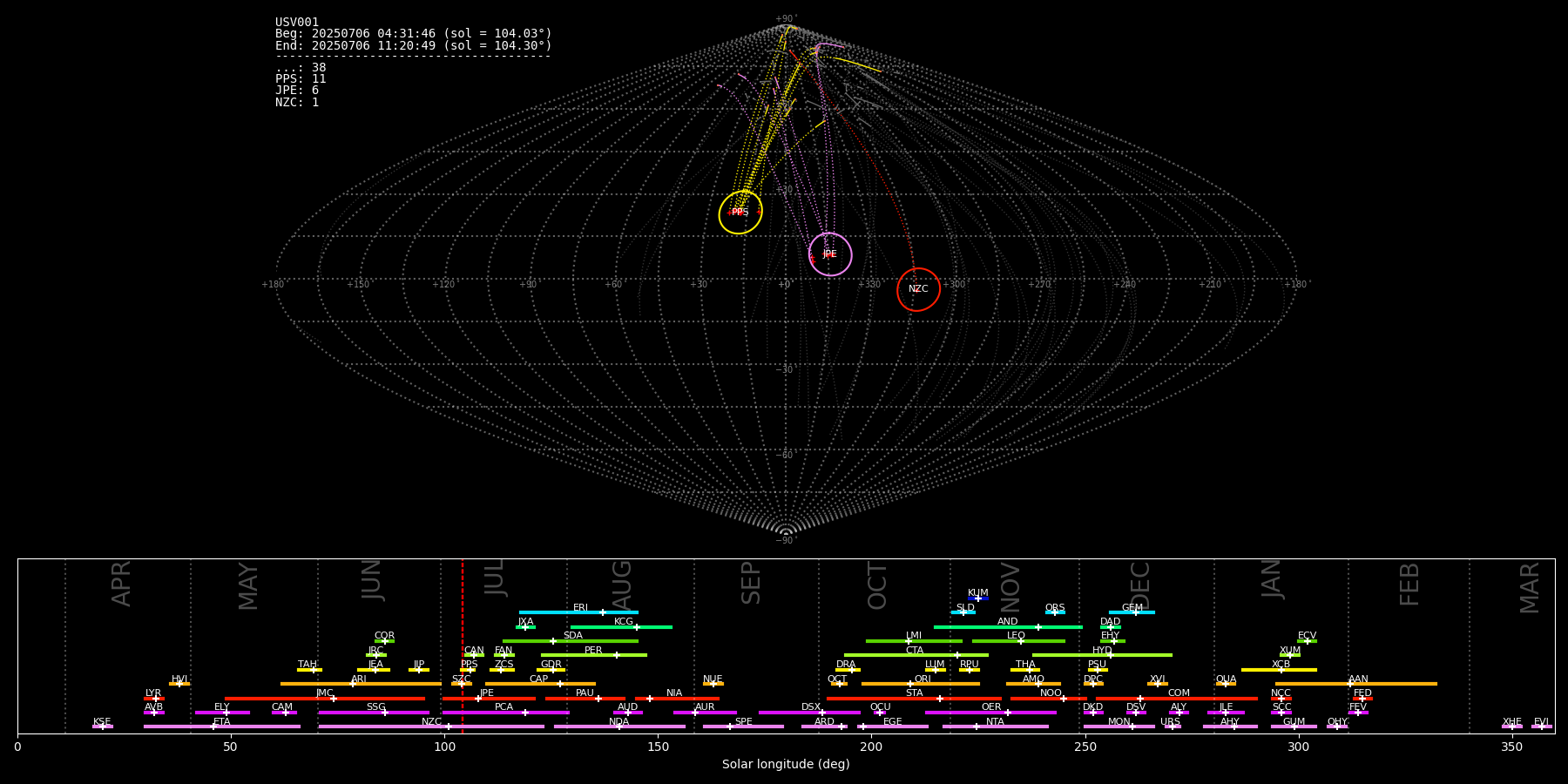This screenshot has width=1568, height=784.
Task: Click the APR month label in timeline
Action: click(121, 584)
